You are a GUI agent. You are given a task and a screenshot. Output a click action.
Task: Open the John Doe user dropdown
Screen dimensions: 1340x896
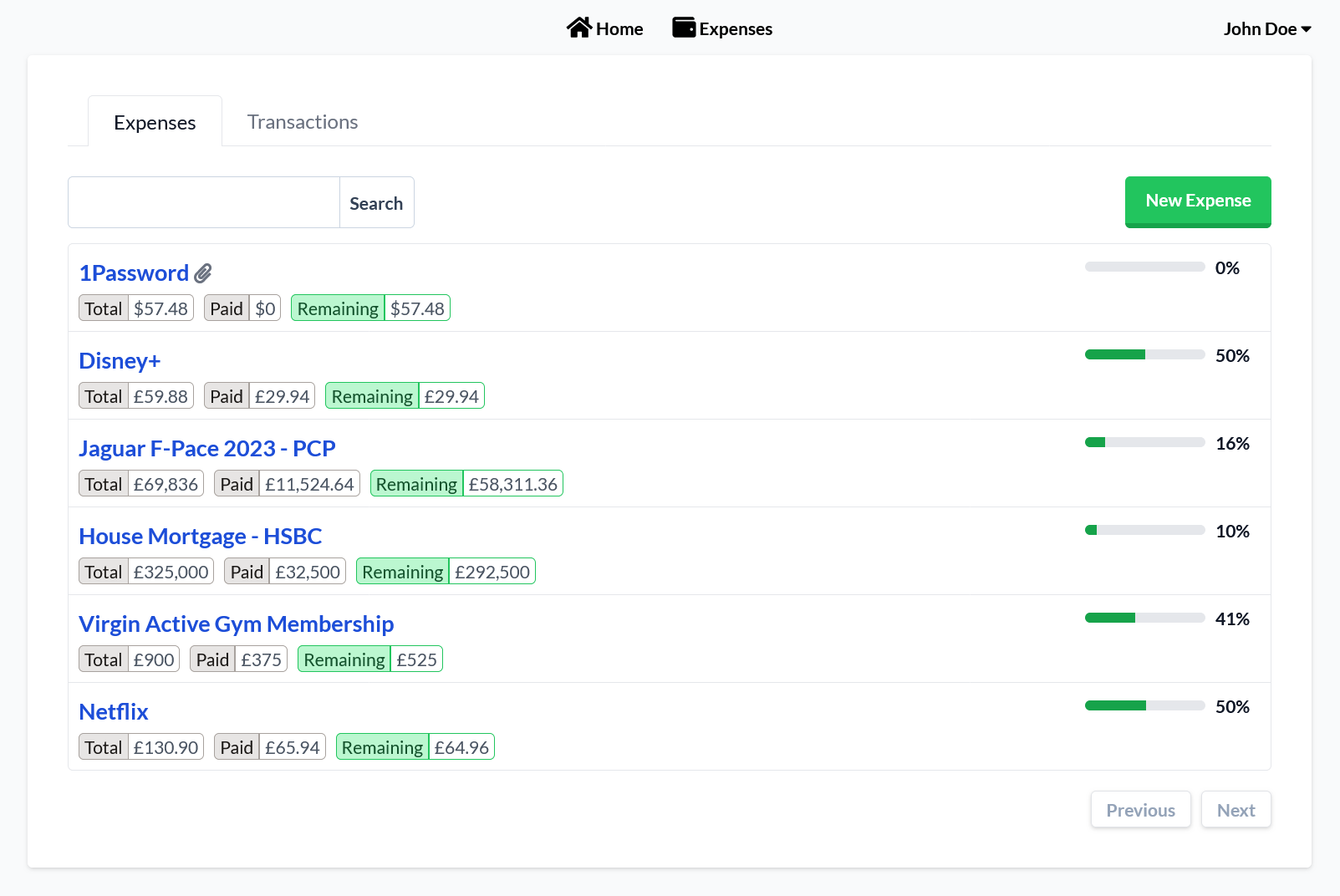tap(1267, 29)
